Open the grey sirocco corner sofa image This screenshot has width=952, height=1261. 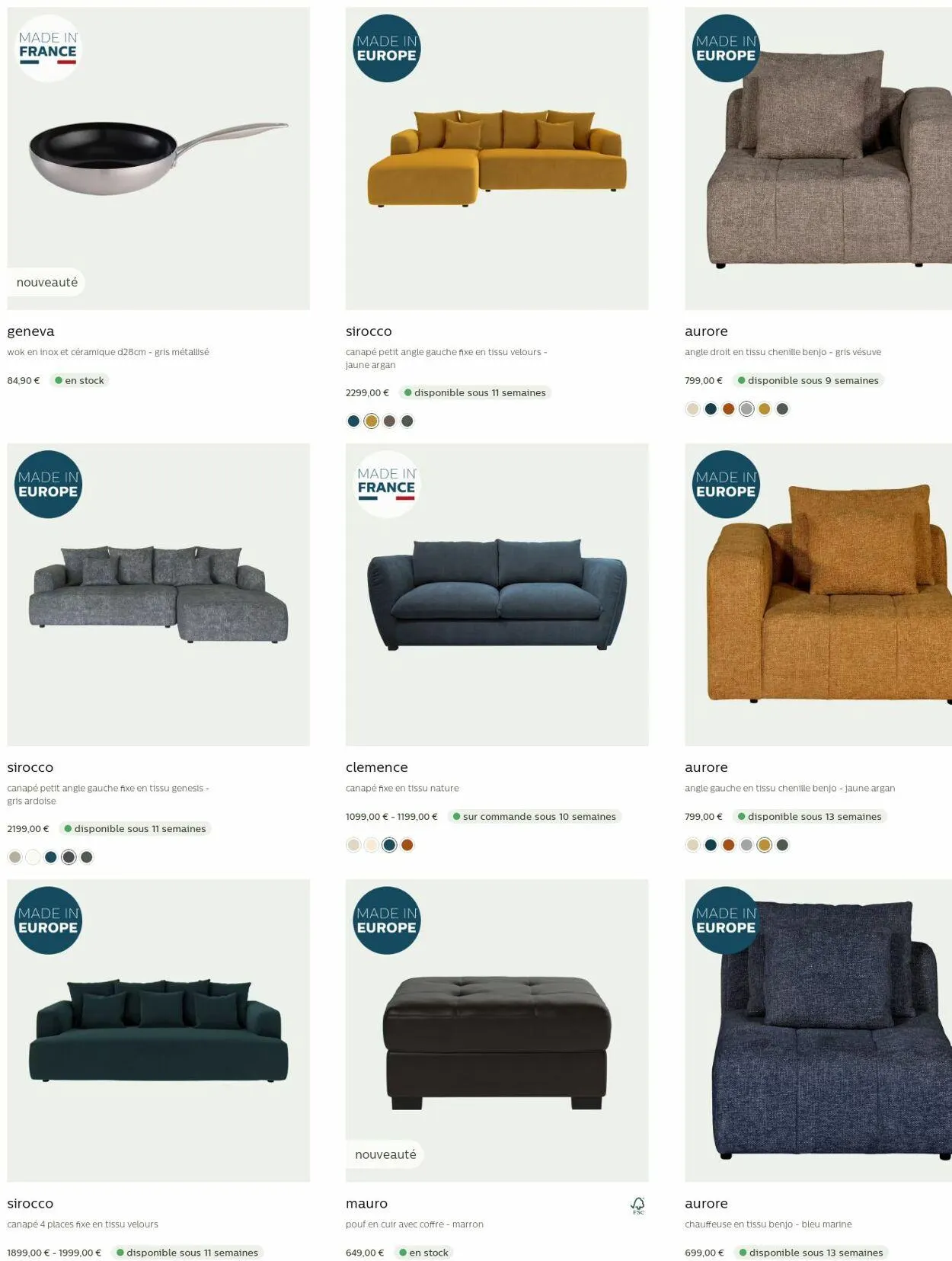[x=158, y=594]
